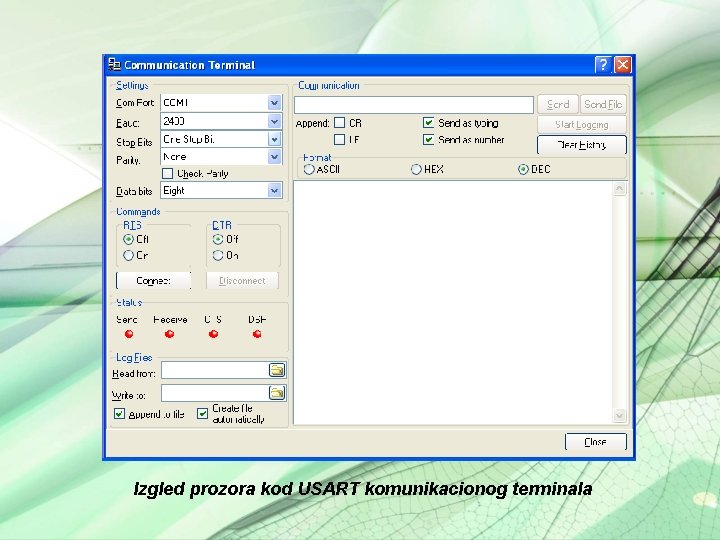Click the communication text input field
720x540 pixels.
(414, 105)
